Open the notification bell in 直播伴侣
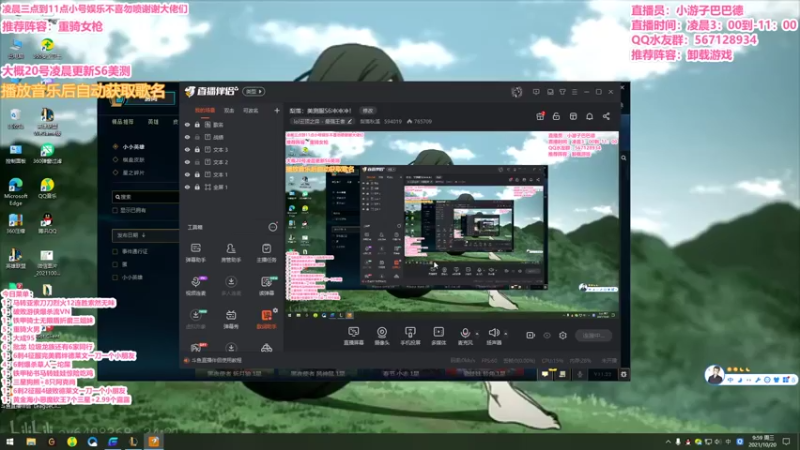This screenshot has height=450, width=800. pyautogui.click(x=589, y=116)
